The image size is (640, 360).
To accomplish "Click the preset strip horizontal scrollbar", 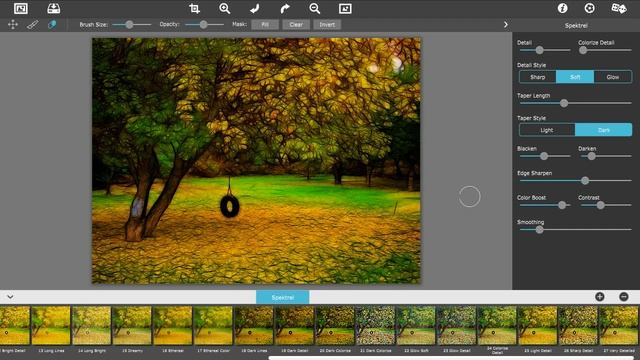I will 451,358.
